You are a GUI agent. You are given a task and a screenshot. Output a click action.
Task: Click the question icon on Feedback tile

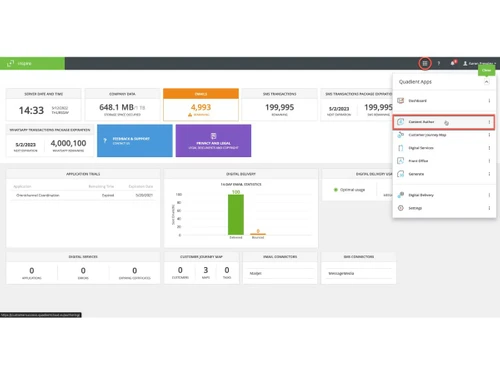(105, 141)
